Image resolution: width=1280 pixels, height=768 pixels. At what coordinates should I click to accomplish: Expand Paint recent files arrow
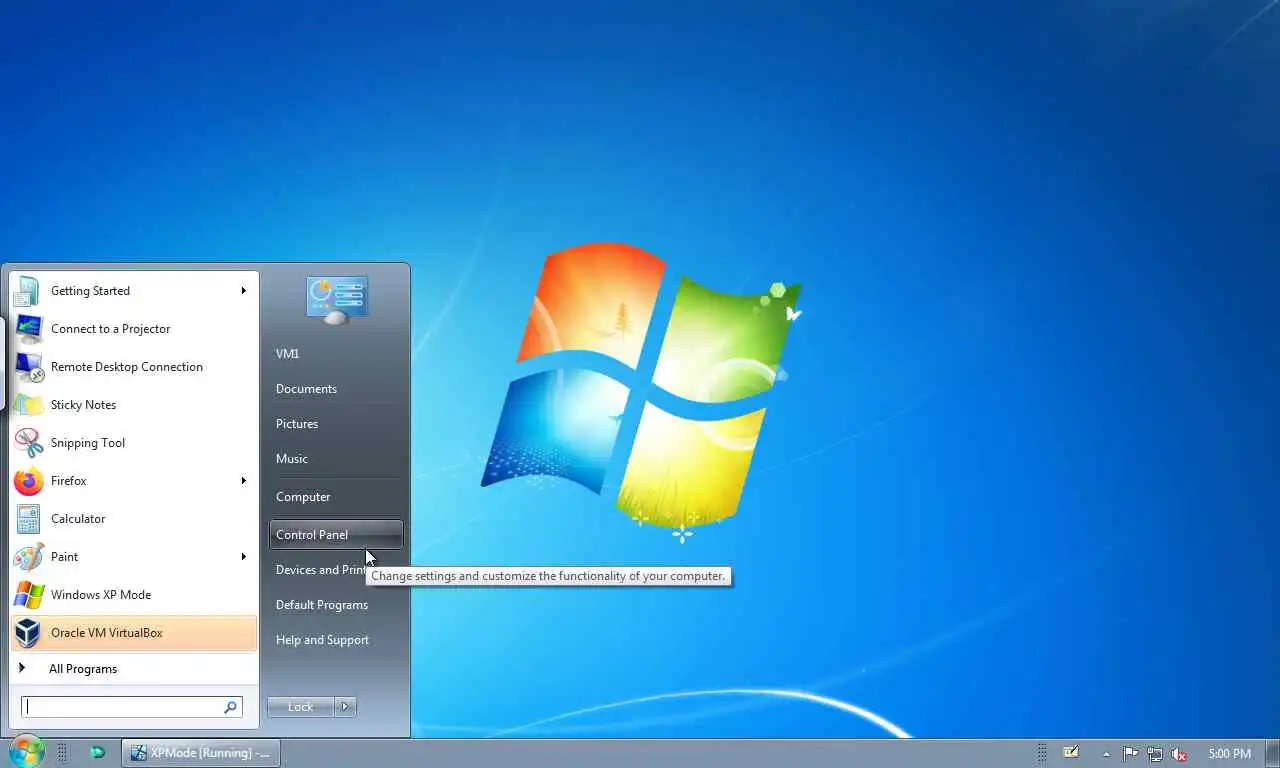pos(243,557)
